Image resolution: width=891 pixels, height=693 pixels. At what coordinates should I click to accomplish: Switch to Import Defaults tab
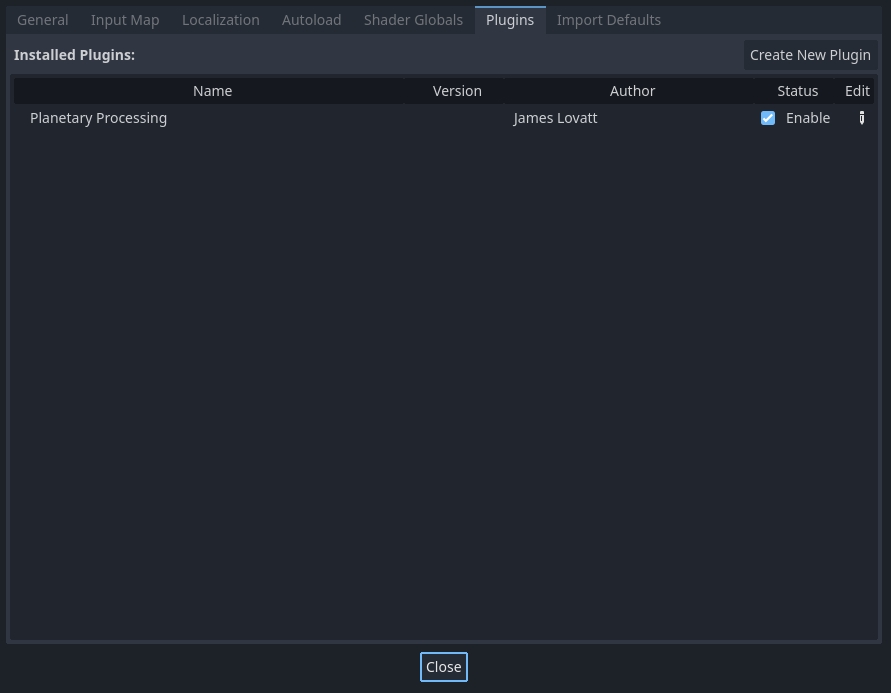pos(609,20)
